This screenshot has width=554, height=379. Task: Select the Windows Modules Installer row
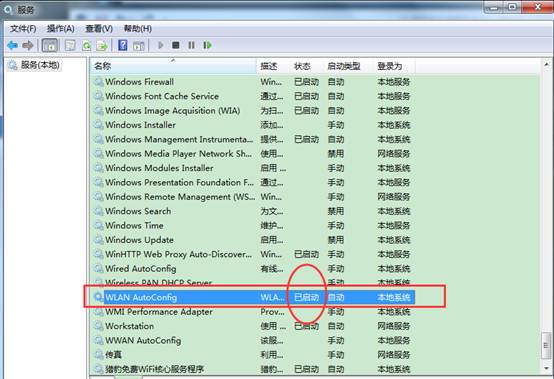254,168
